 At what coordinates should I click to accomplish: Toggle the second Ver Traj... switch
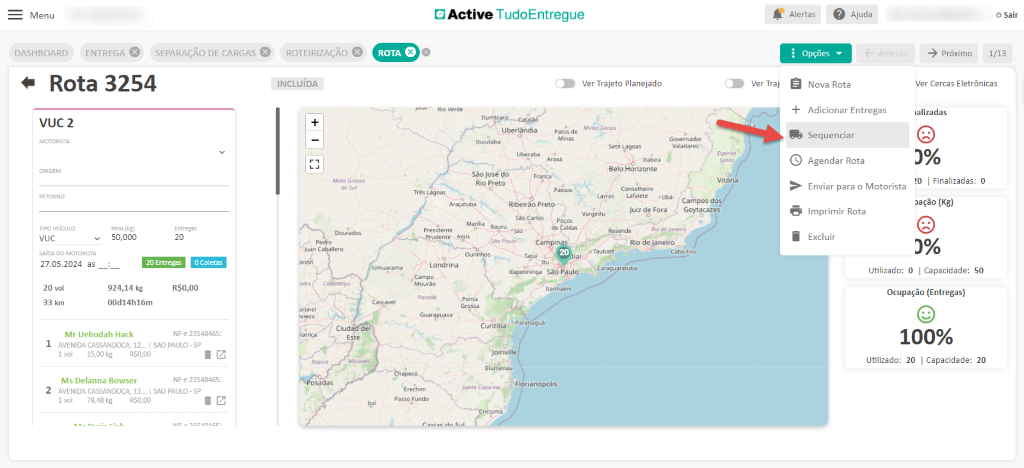tap(735, 84)
